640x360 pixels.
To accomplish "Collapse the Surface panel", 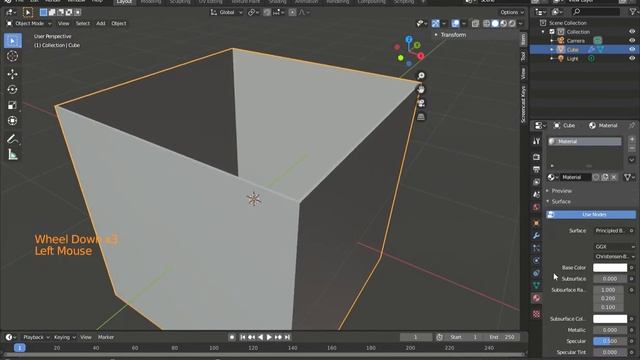I will point(561,202).
